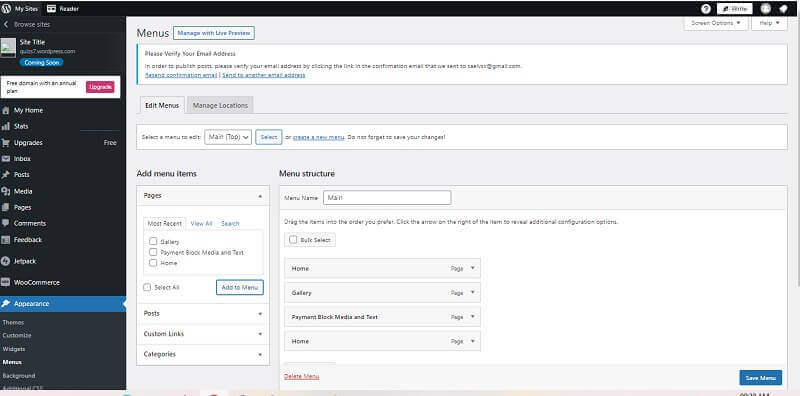Open the Screen Options dropdown
Viewport: 800px width, 396px height.
click(716, 23)
